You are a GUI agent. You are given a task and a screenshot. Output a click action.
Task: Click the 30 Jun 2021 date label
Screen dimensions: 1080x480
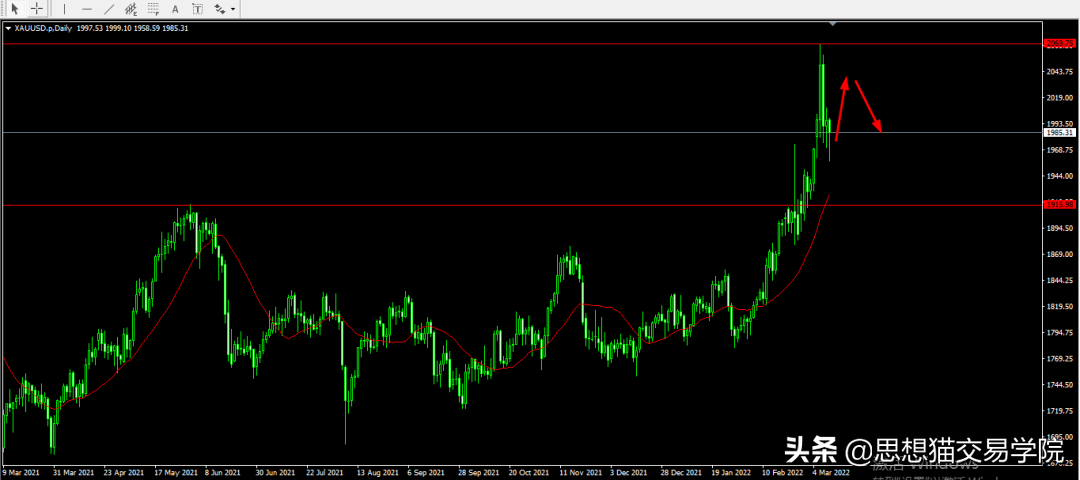point(276,473)
